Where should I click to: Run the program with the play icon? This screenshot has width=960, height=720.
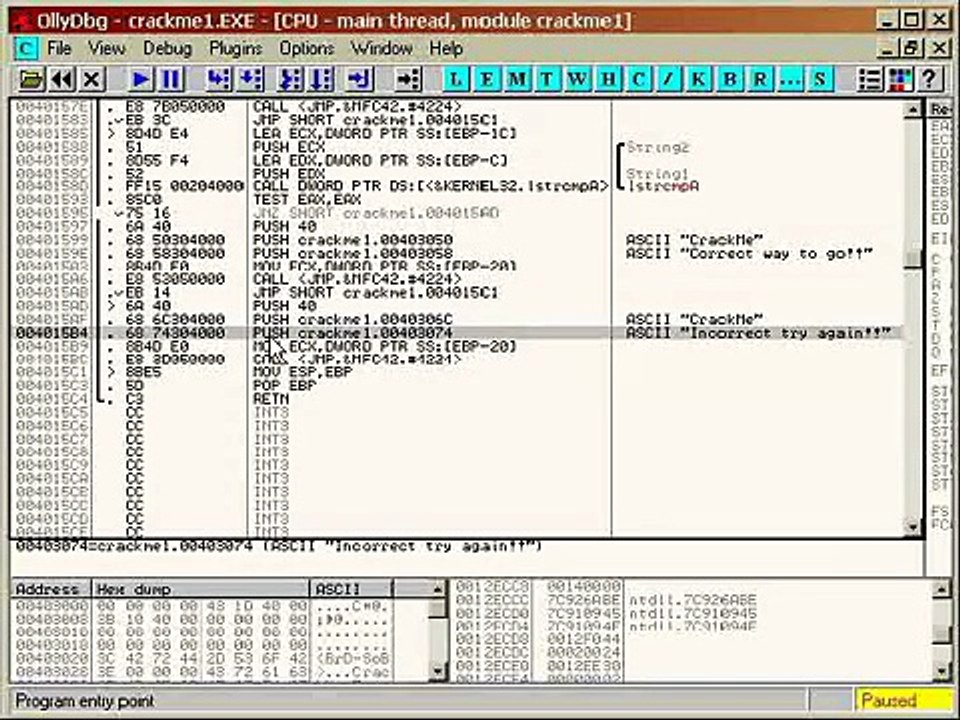pyautogui.click(x=141, y=79)
